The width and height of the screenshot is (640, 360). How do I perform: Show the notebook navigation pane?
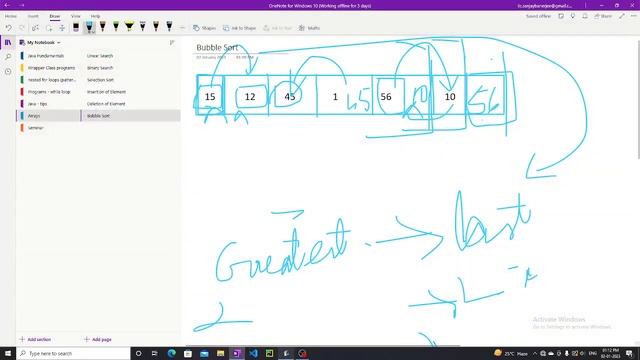(8, 42)
